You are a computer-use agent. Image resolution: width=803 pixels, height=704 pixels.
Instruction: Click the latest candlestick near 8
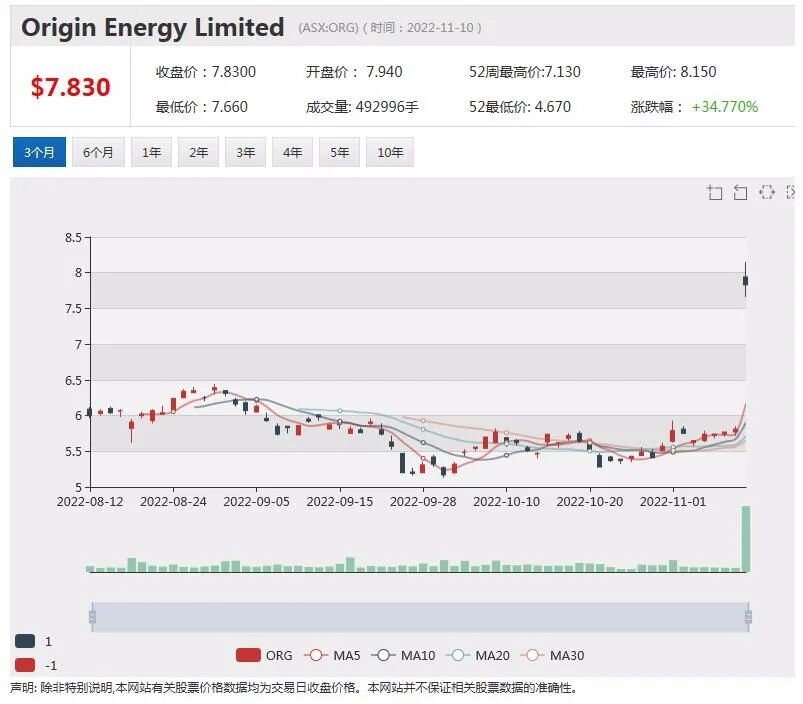tap(746, 281)
